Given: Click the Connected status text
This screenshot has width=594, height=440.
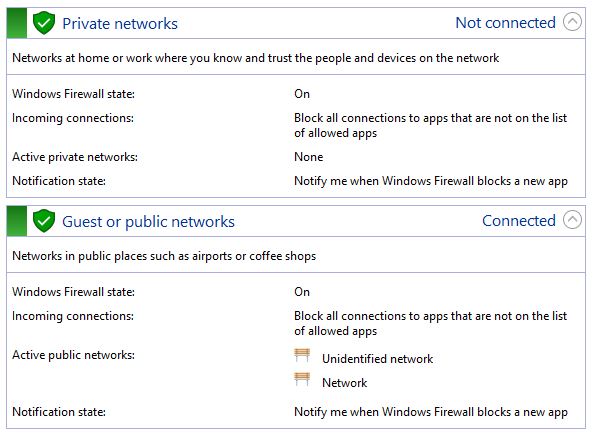Looking at the screenshot, I should point(519,221).
